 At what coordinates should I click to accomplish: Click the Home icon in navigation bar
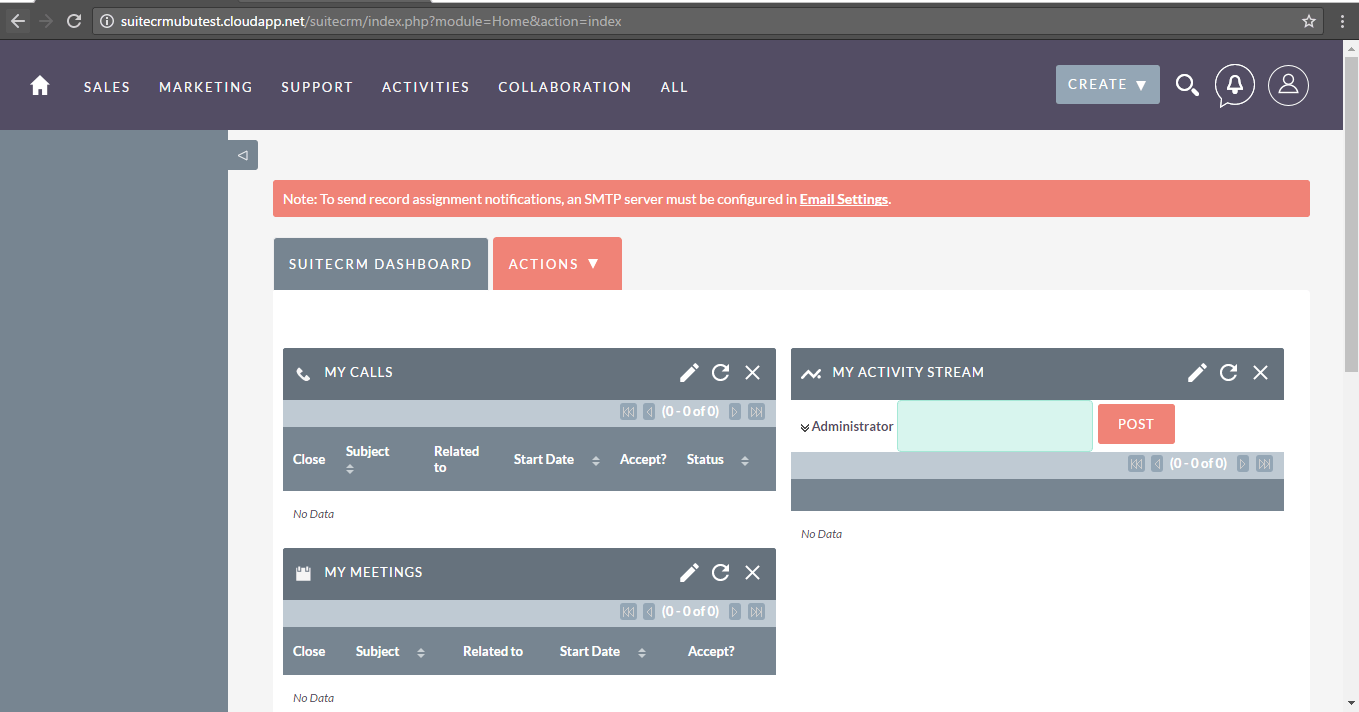(x=40, y=86)
